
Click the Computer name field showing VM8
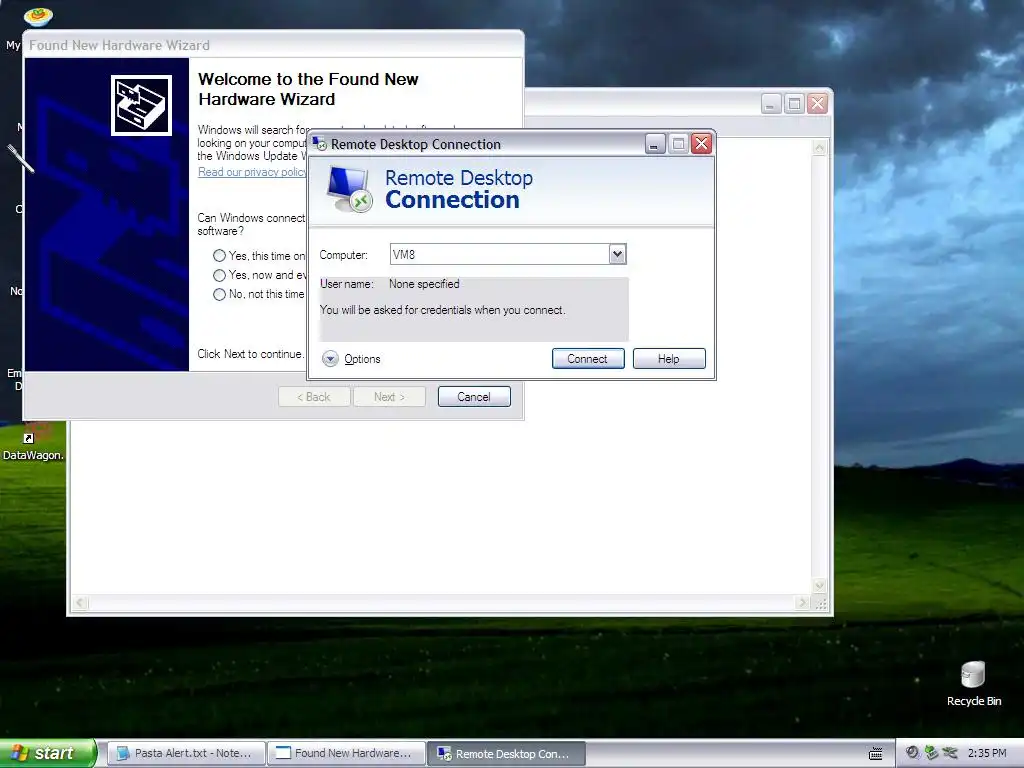tap(500, 254)
